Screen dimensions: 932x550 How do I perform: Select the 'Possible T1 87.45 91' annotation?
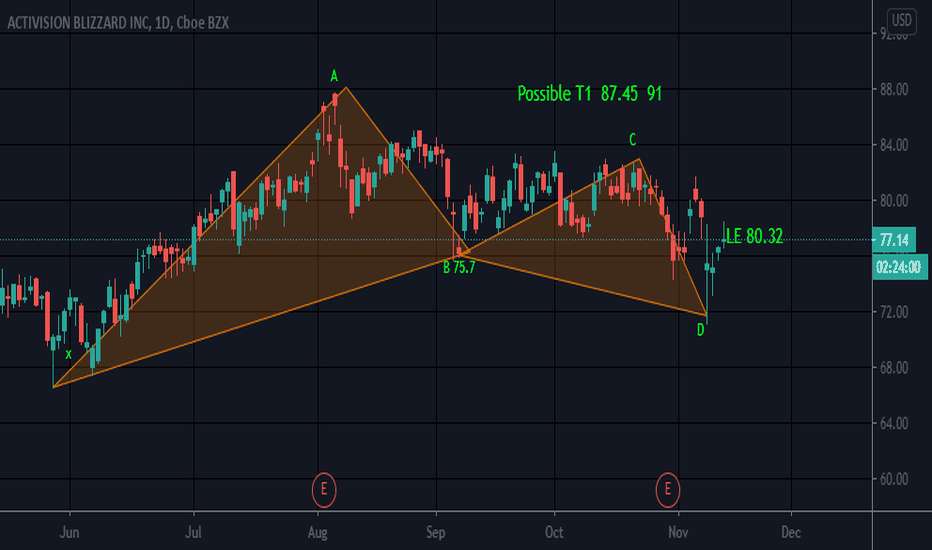(x=590, y=93)
